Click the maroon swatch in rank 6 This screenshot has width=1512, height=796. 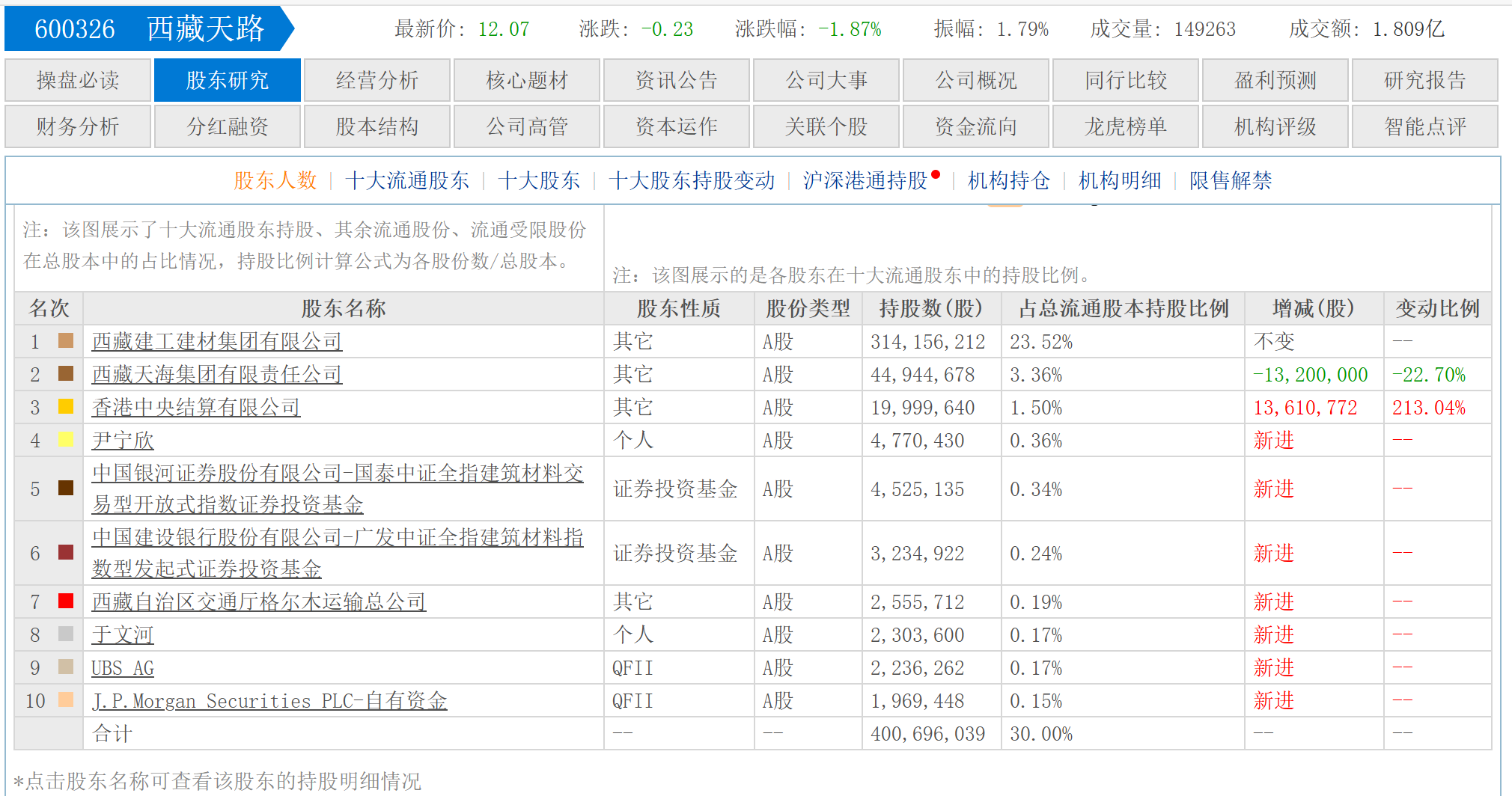[x=66, y=552]
